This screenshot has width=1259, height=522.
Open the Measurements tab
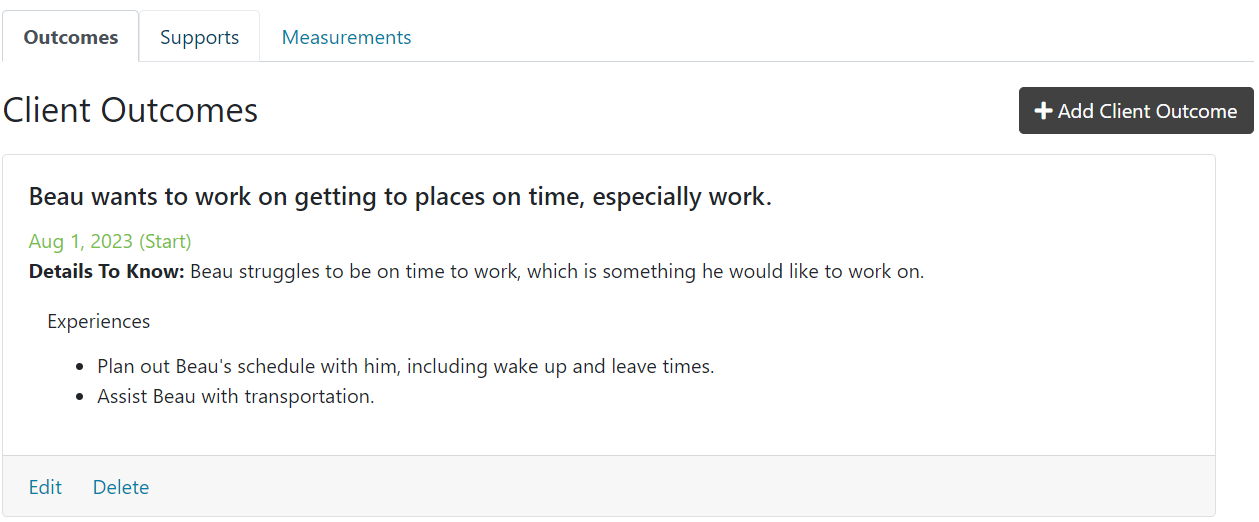tap(346, 37)
